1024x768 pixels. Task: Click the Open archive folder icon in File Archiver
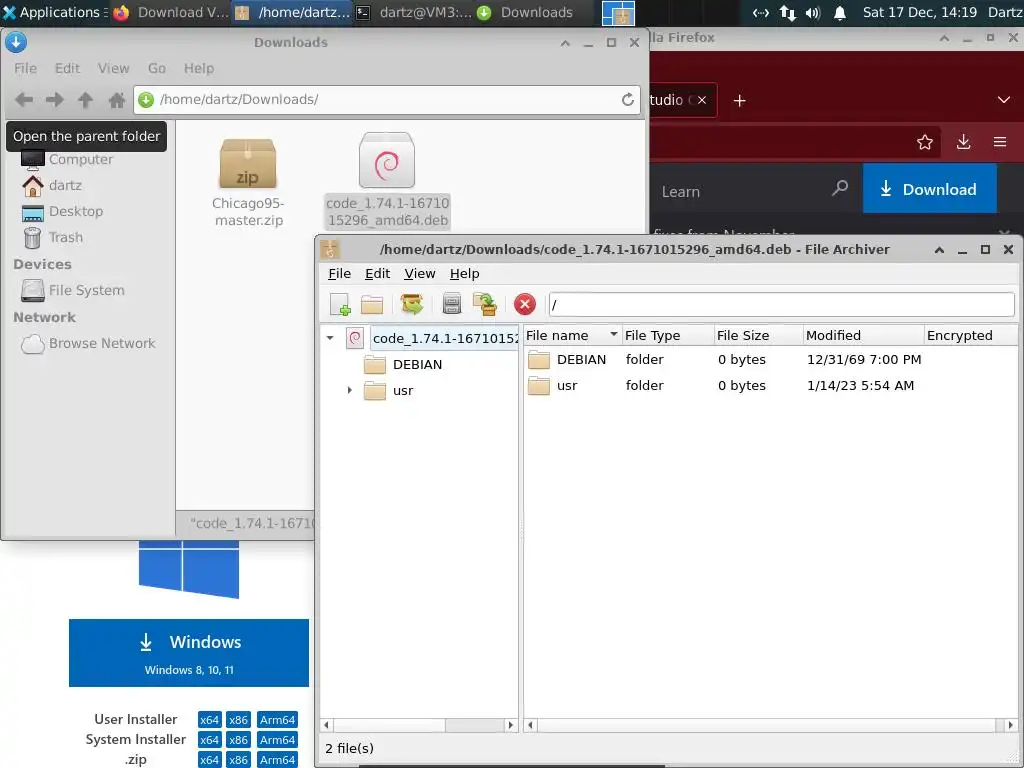[x=372, y=304]
